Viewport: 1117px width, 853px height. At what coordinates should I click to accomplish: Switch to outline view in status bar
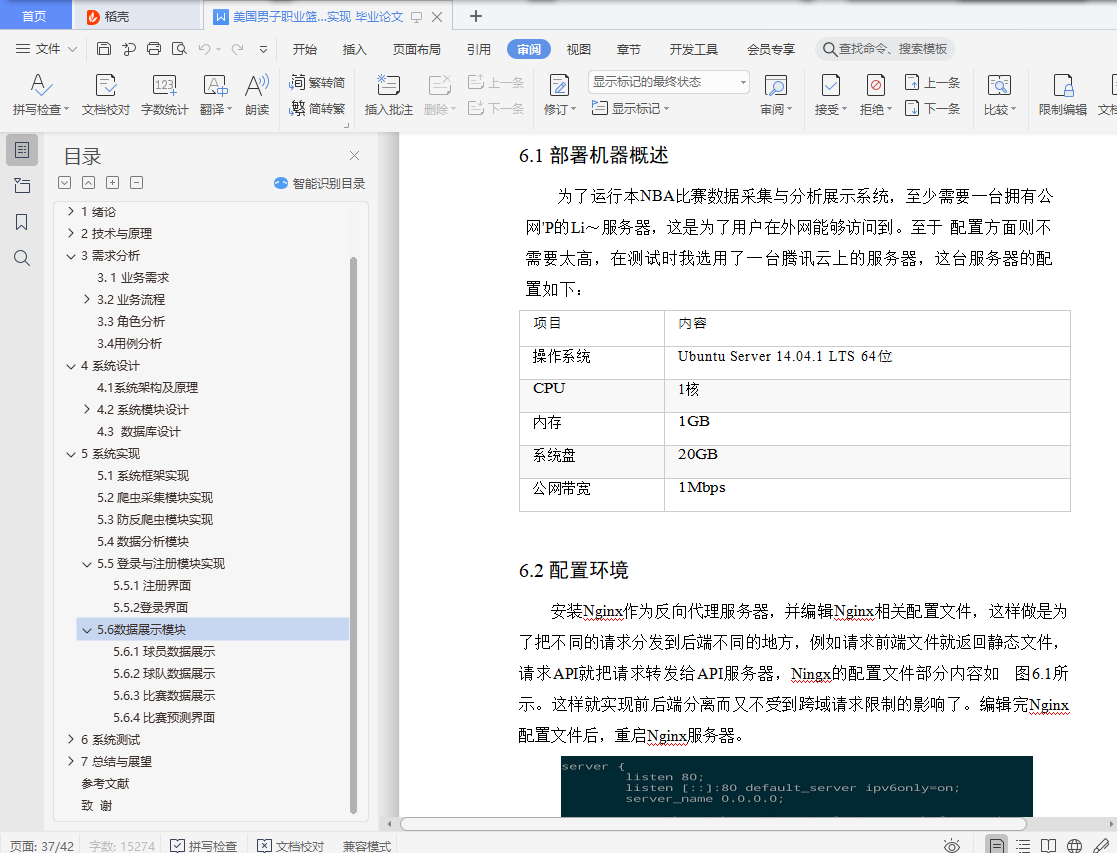tap(1023, 846)
